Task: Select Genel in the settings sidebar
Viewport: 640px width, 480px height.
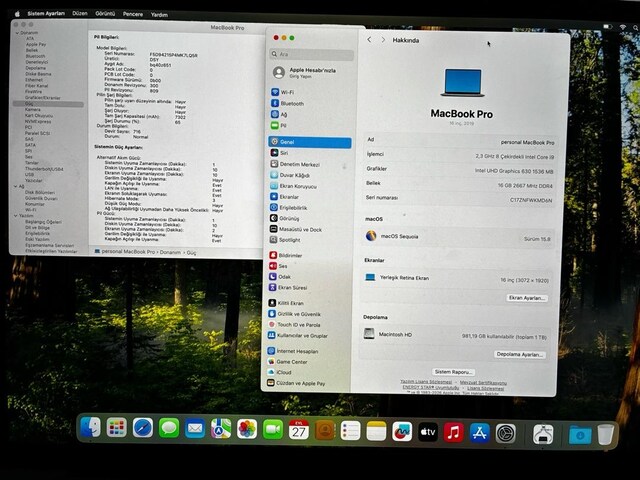Action: coord(310,142)
